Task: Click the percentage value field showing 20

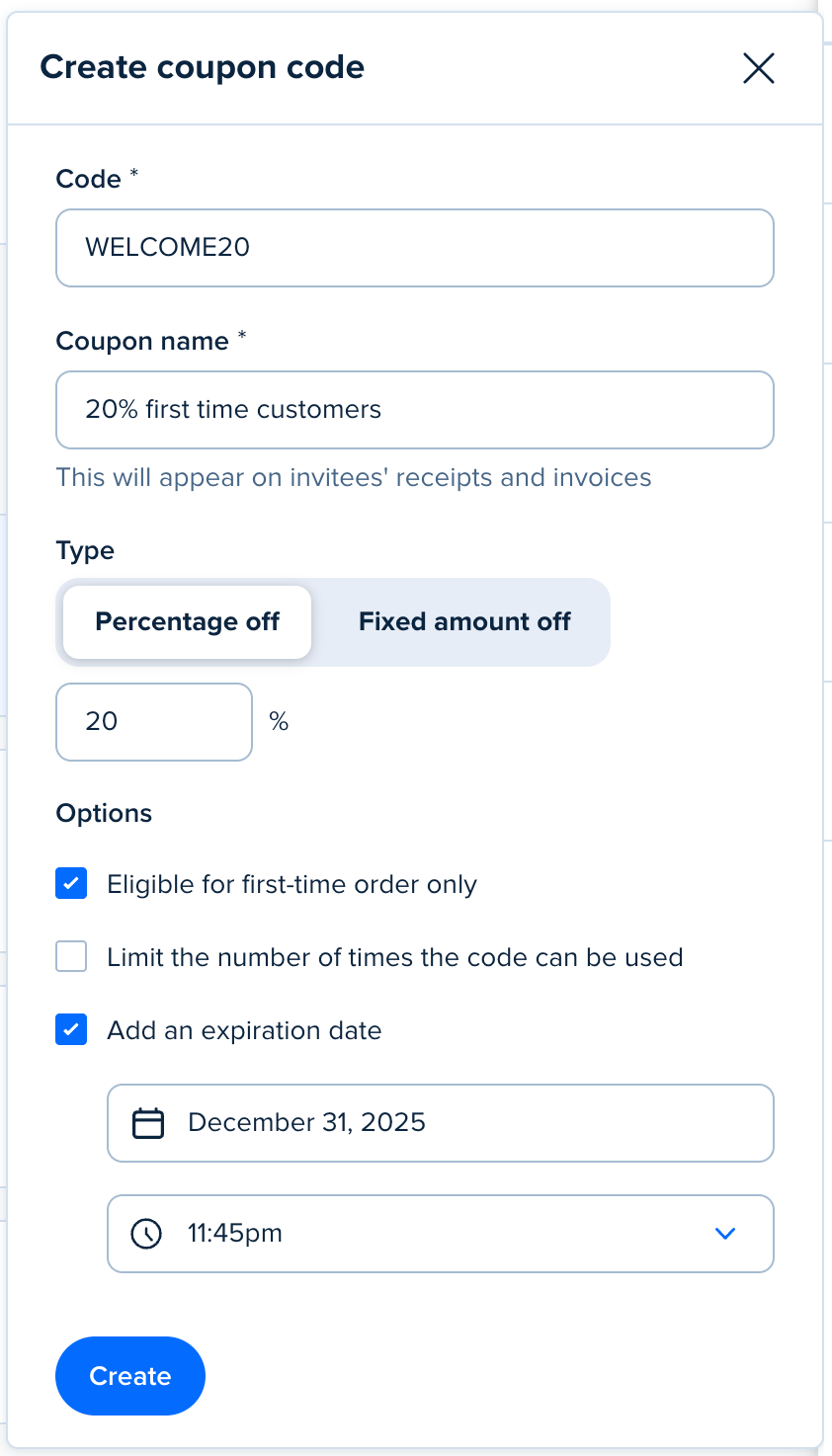Action: (x=154, y=722)
